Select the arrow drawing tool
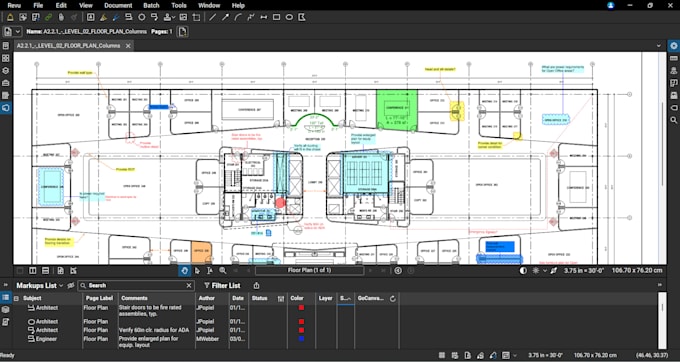This screenshot has height=362, width=680. pos(225,17)
